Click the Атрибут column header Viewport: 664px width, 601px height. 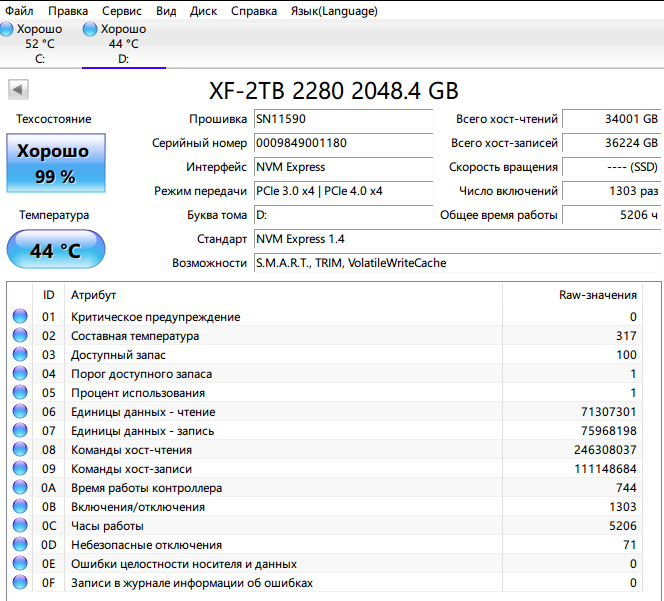(x=283, y=295)
